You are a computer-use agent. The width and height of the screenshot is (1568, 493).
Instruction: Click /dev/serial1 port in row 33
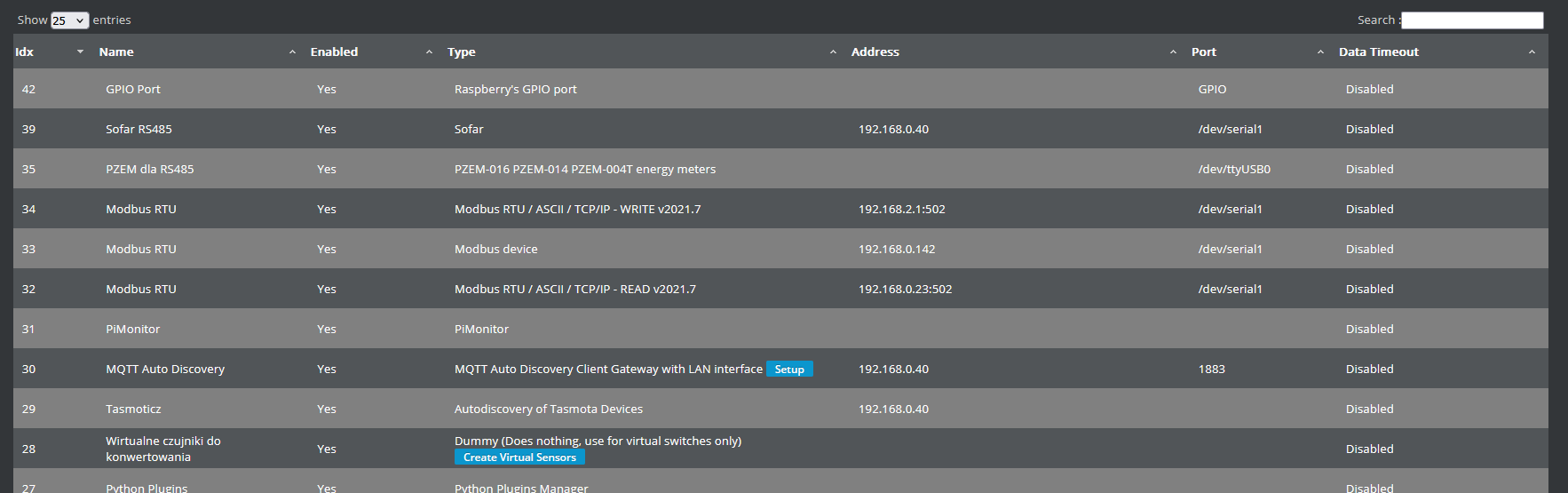tap(1230, 249)
